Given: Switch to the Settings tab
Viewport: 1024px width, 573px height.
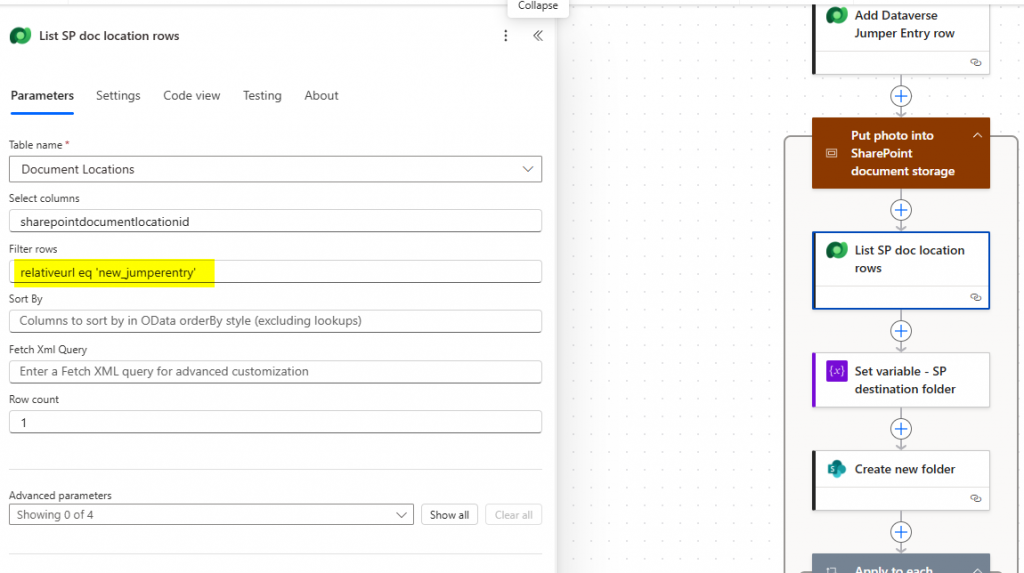Looking at the screenshot, I should pyautogui.click(x=118, y=96).
